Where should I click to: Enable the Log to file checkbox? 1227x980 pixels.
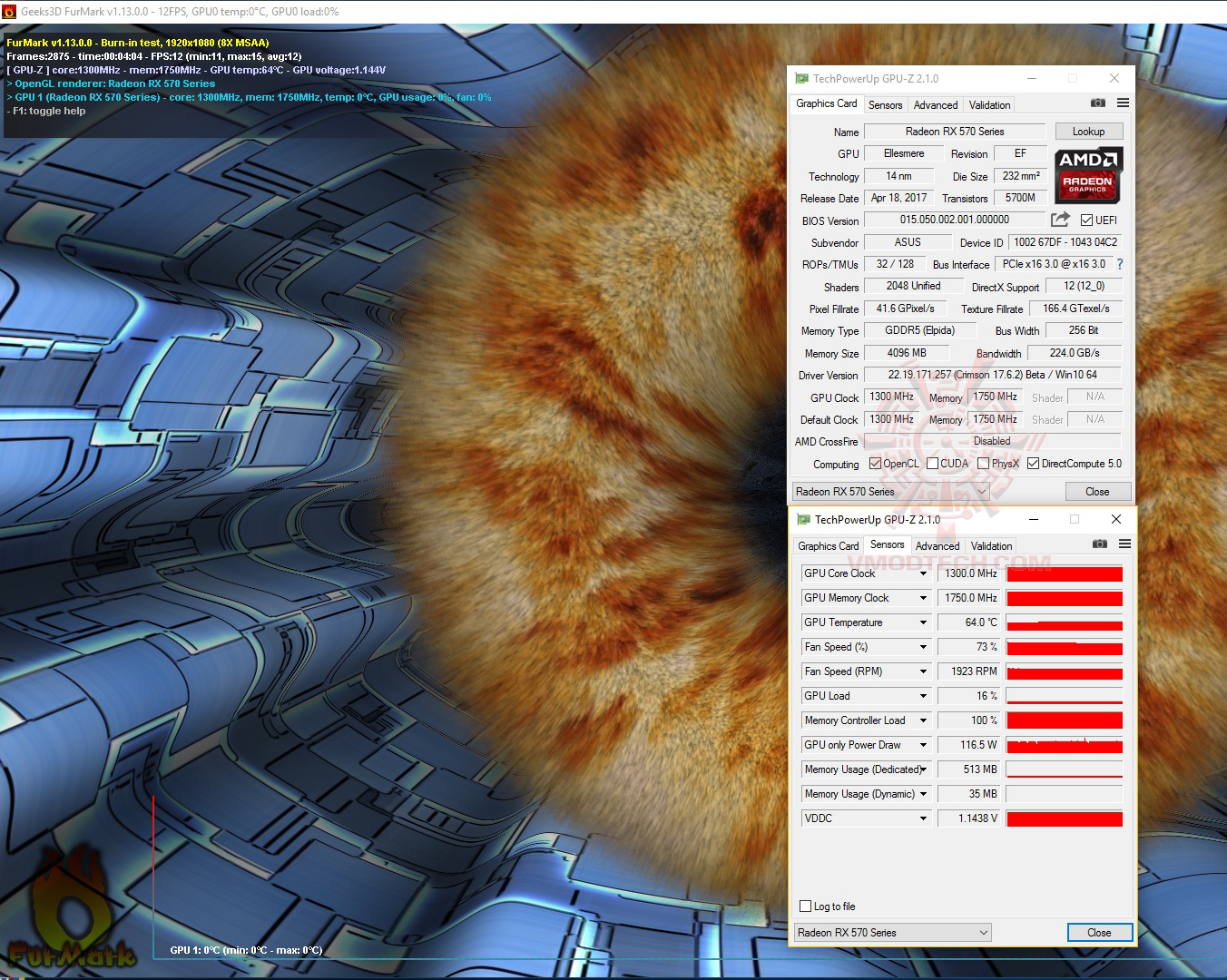click(805, 906)
